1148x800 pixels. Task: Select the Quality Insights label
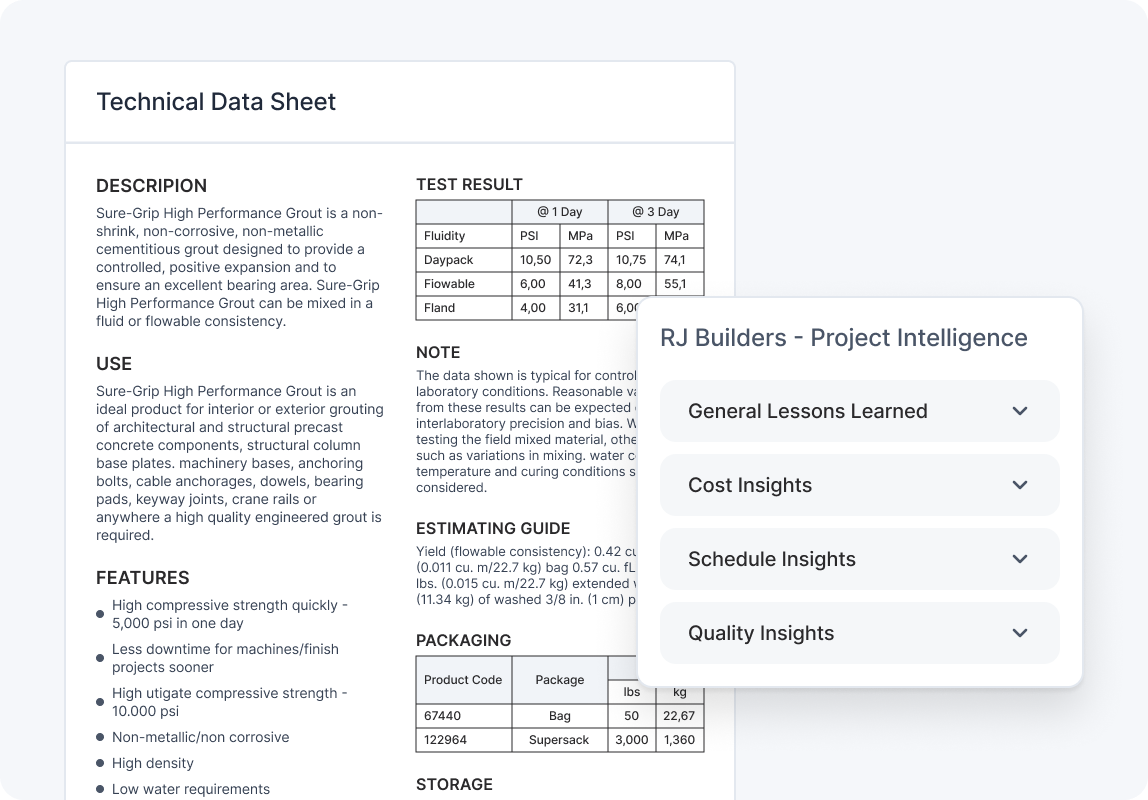(x=760, y=633)
